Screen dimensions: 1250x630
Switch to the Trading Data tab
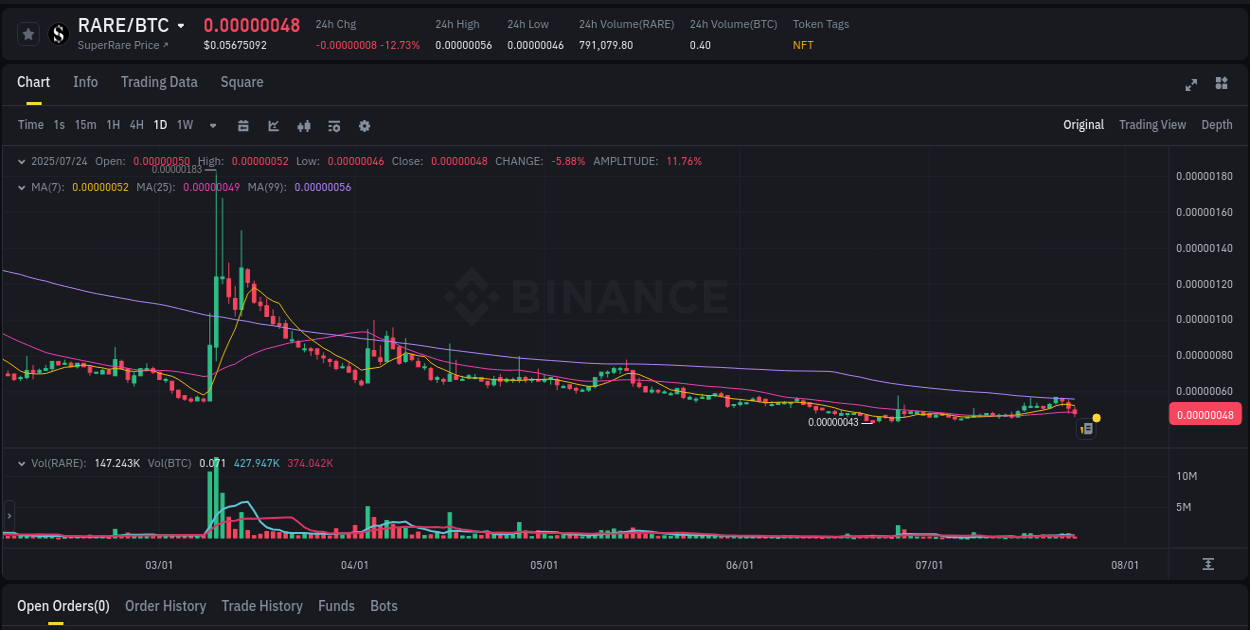159,82
